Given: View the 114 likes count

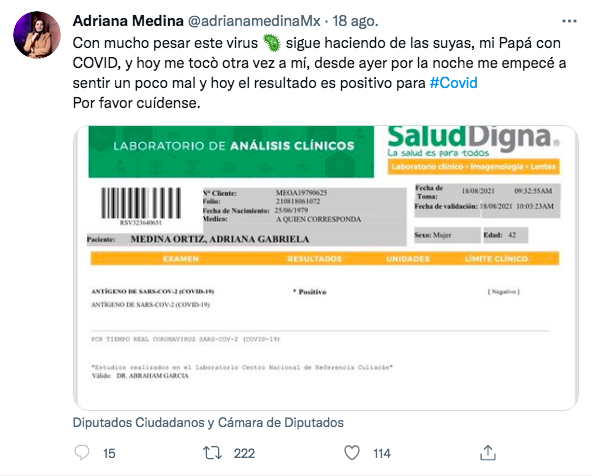Looking at the screenshot, I should pos(382,453).
